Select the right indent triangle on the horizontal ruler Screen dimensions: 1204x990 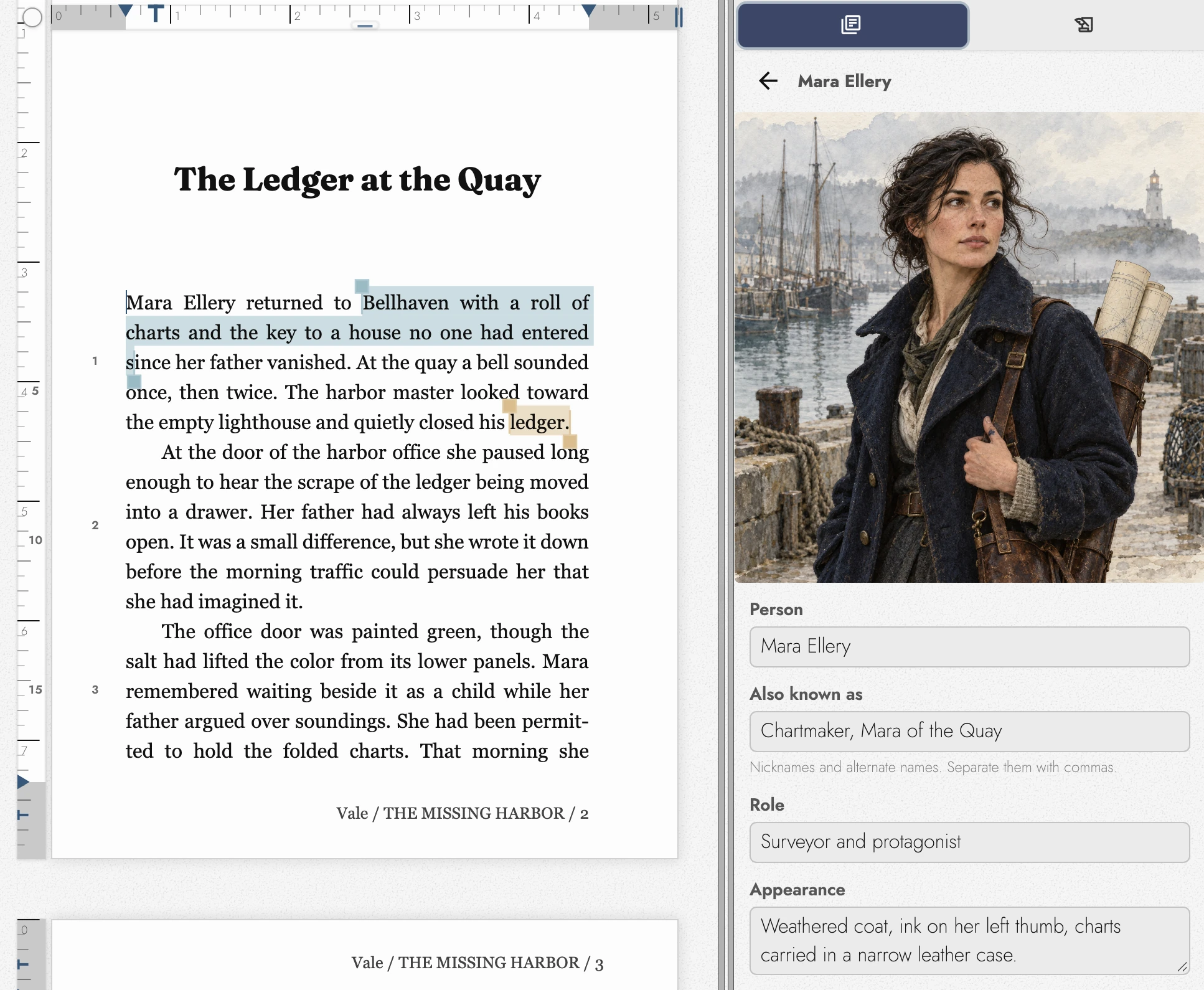coord(588,11)
